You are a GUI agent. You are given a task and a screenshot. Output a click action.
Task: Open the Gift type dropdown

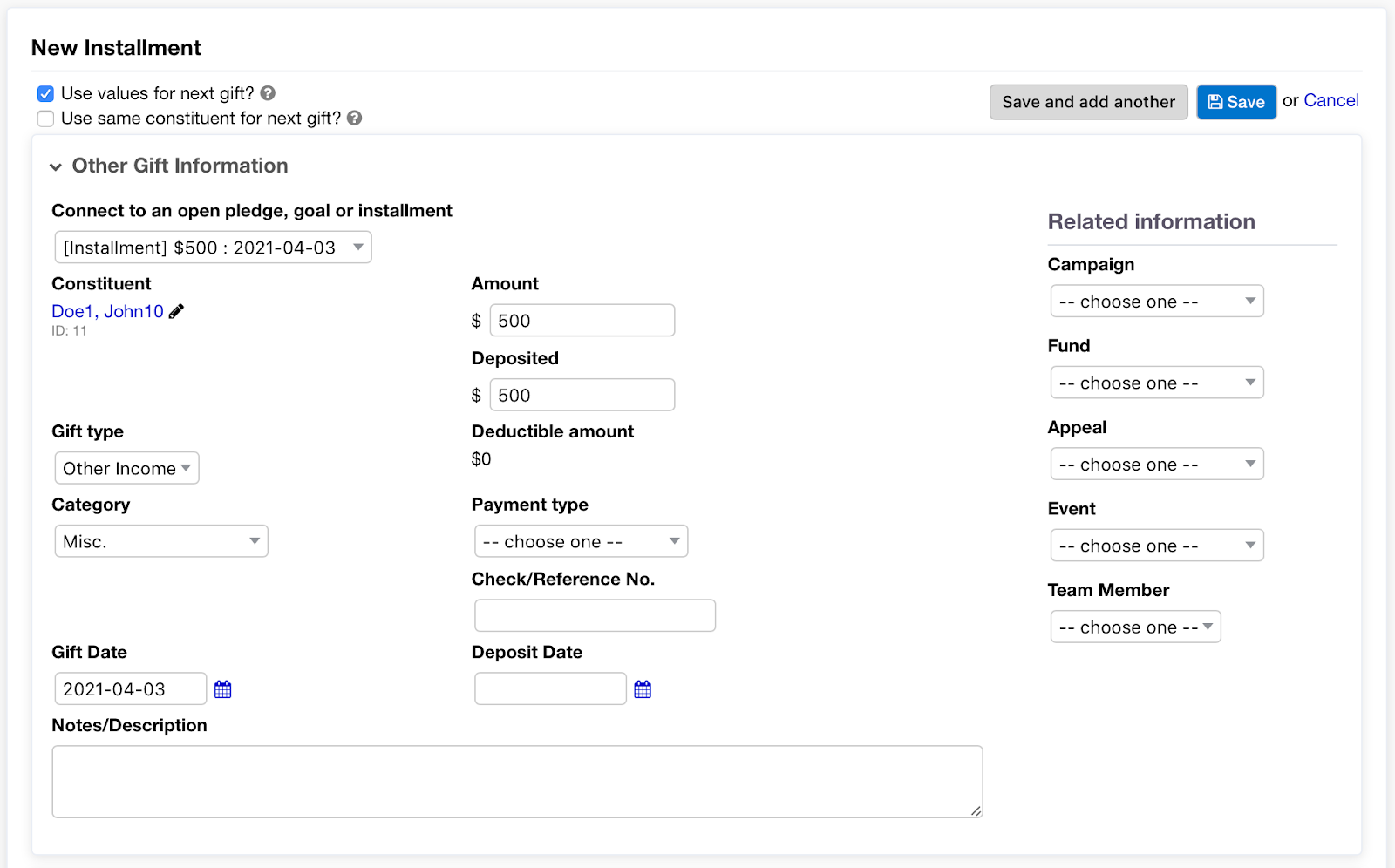126,468
